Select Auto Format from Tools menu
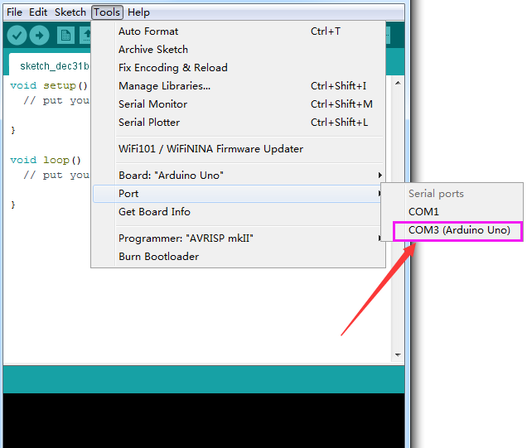Viewport: 527px width, 448px height. (238, 31)
